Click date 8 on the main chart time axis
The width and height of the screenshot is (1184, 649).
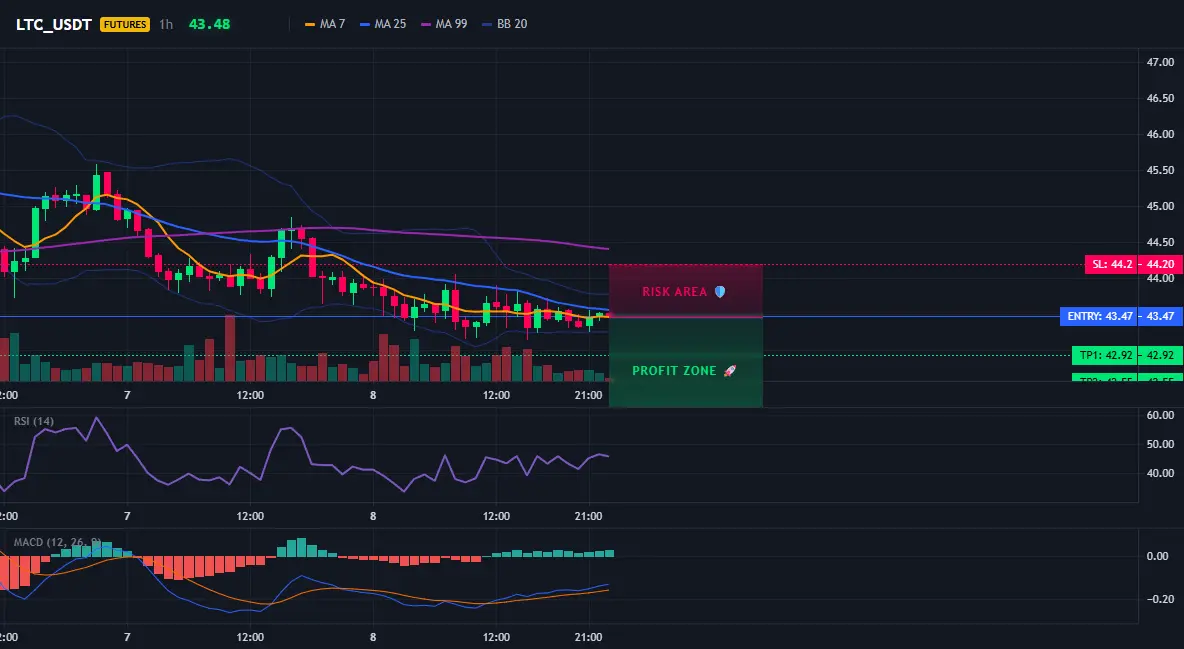(x=373, y=395)
